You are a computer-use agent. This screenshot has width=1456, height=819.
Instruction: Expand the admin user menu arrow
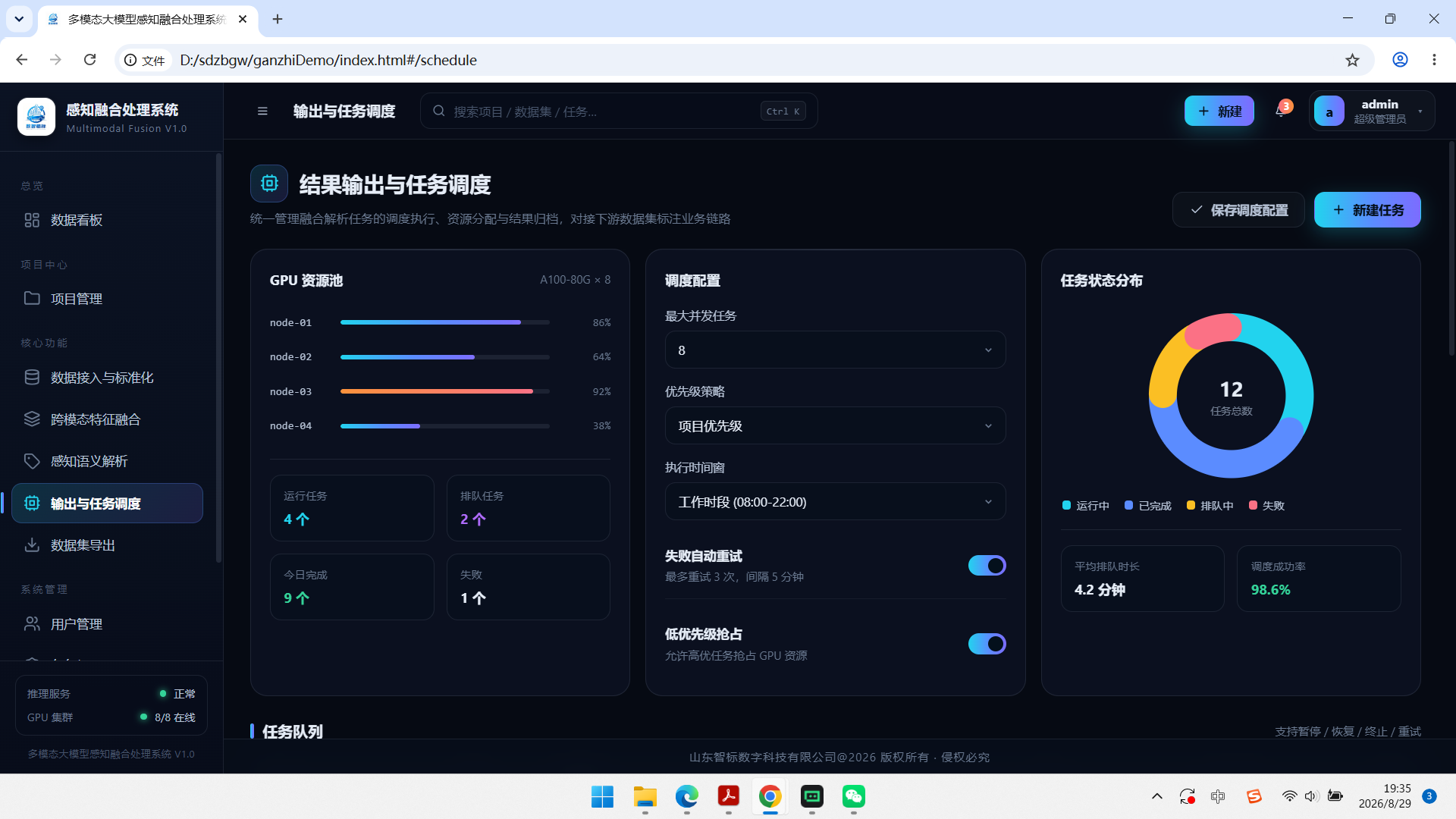(x=1420, y=111)
